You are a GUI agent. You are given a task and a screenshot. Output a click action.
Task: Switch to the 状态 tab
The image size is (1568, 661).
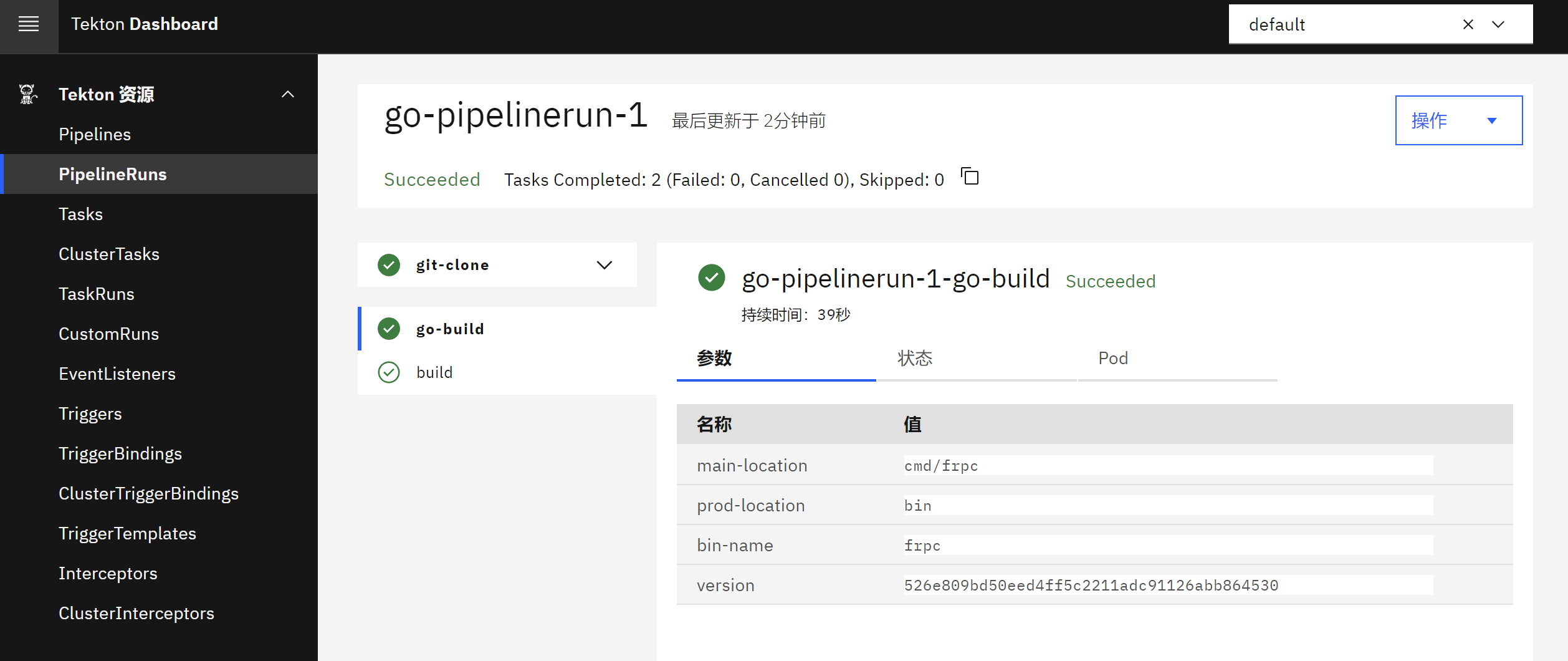(x=914, y=359)
